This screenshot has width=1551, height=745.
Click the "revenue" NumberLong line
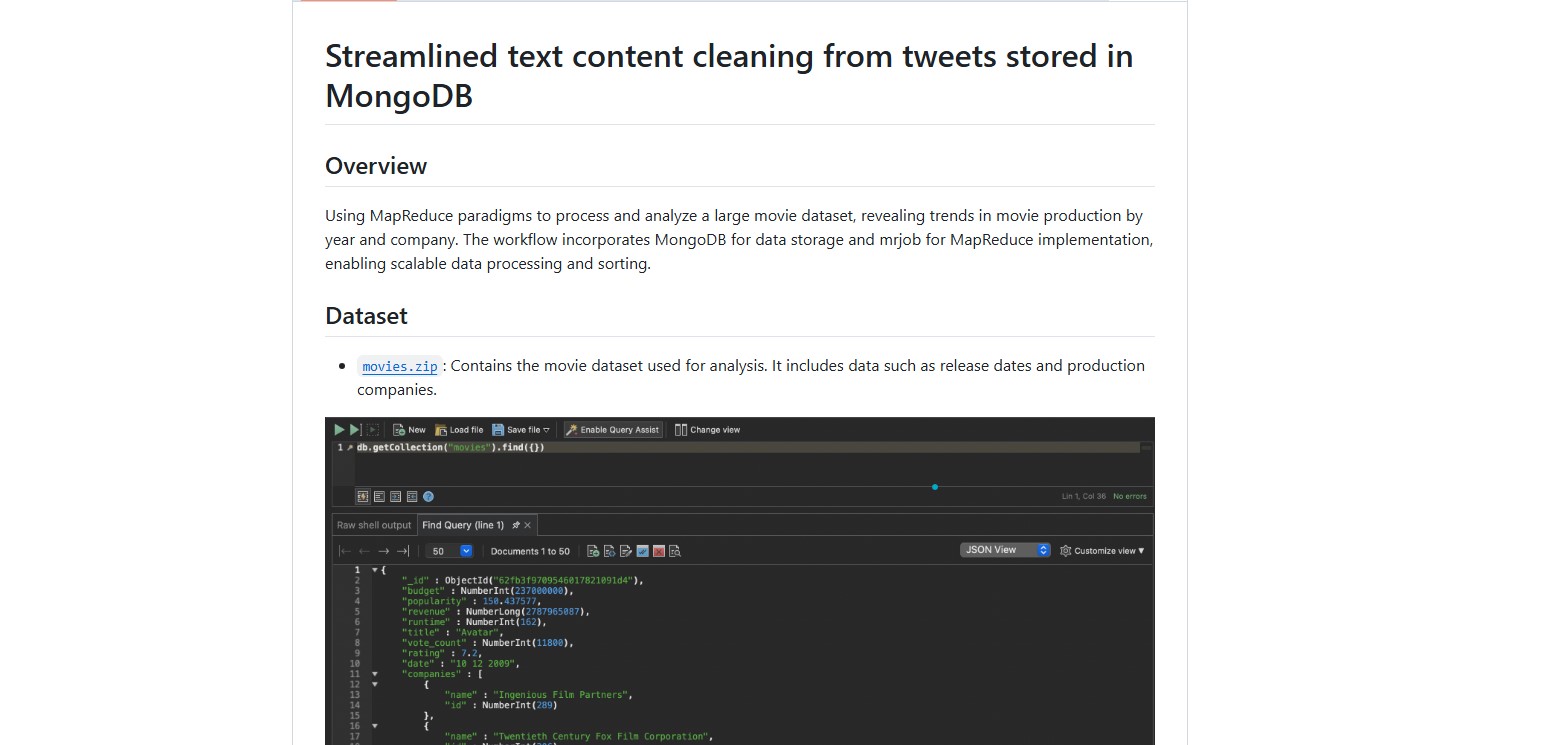point(496,612)
